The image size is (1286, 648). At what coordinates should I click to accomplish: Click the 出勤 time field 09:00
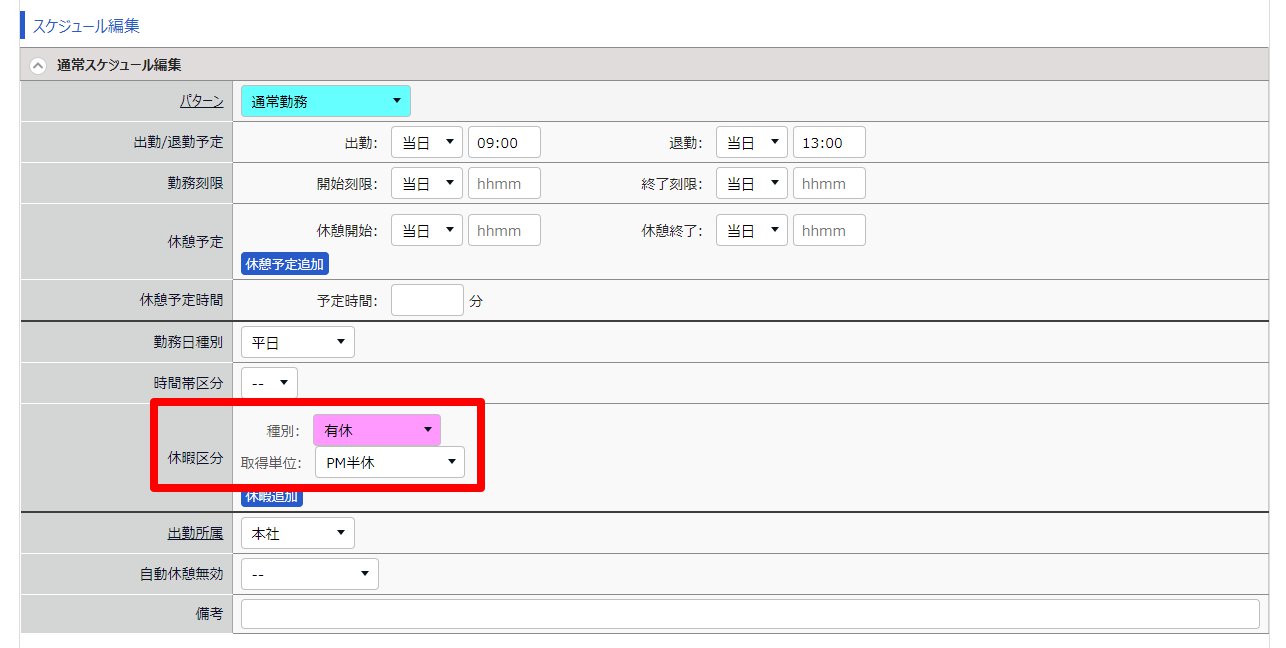(x=504, y=143)
